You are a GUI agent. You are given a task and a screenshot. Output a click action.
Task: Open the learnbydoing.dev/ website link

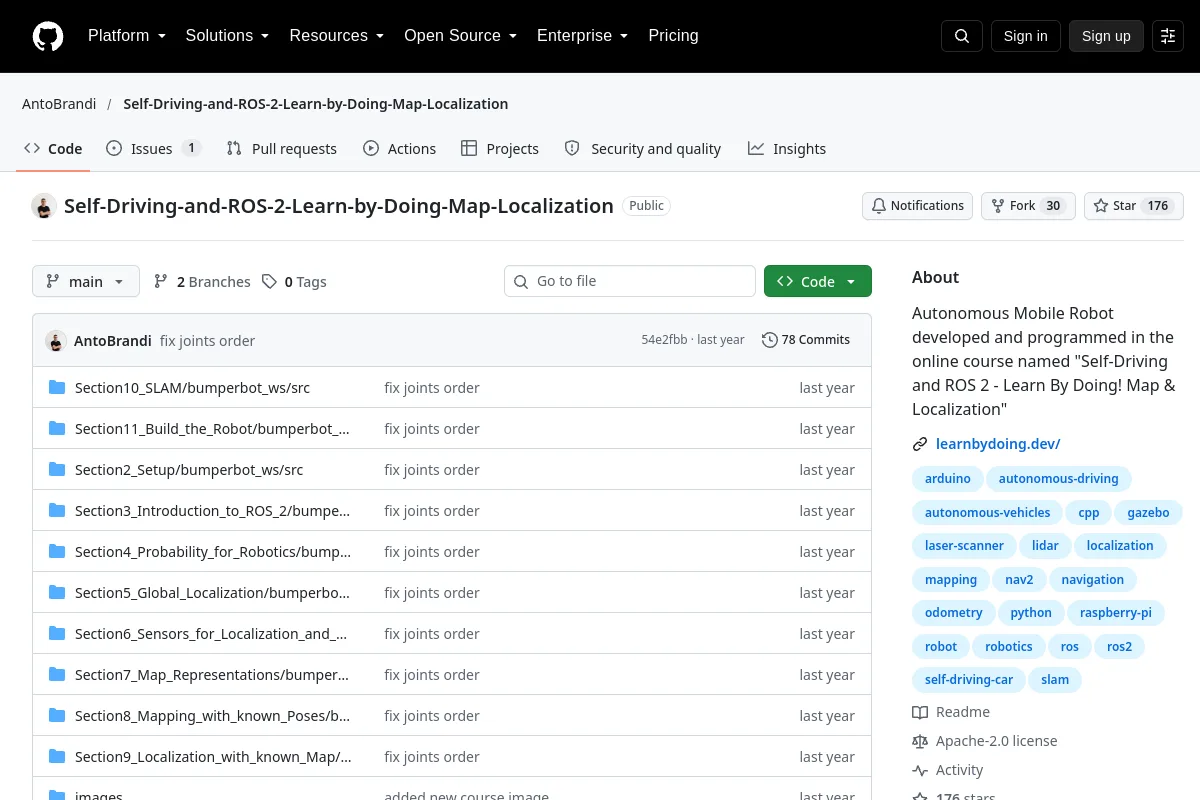pyautogui.click(x=998, y=444)
